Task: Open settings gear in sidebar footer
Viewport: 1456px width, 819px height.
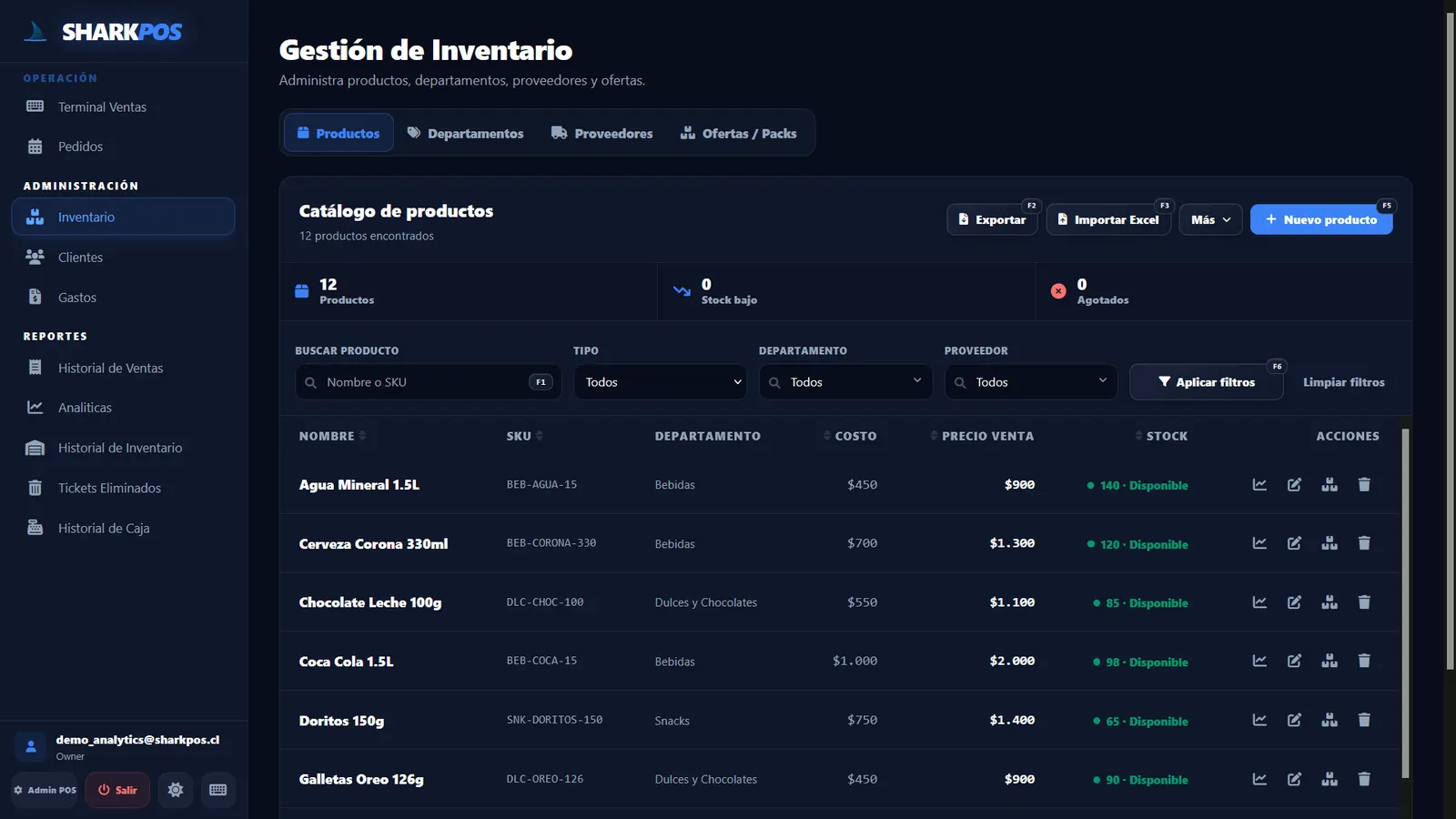Action: click(176, 790)
